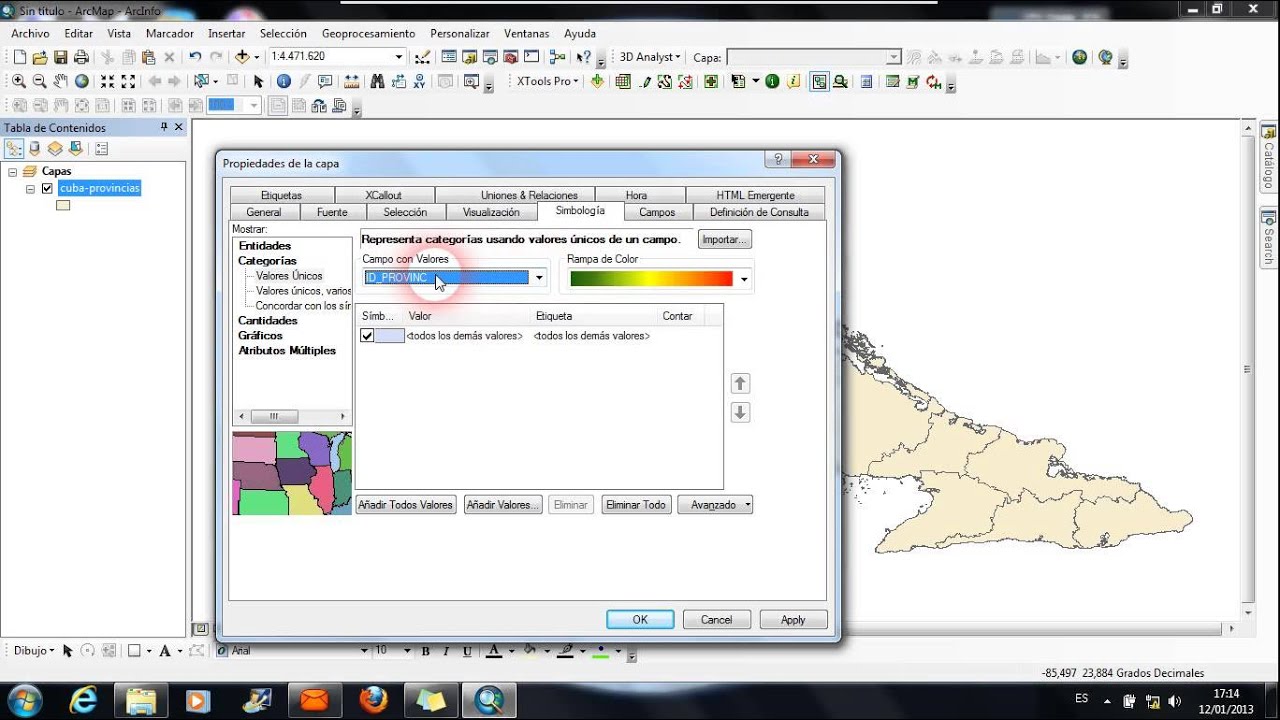The width and height of the screenshot is (1280, 720).
Task: Click List By Drawing Order icon
Action: (14, 148)
